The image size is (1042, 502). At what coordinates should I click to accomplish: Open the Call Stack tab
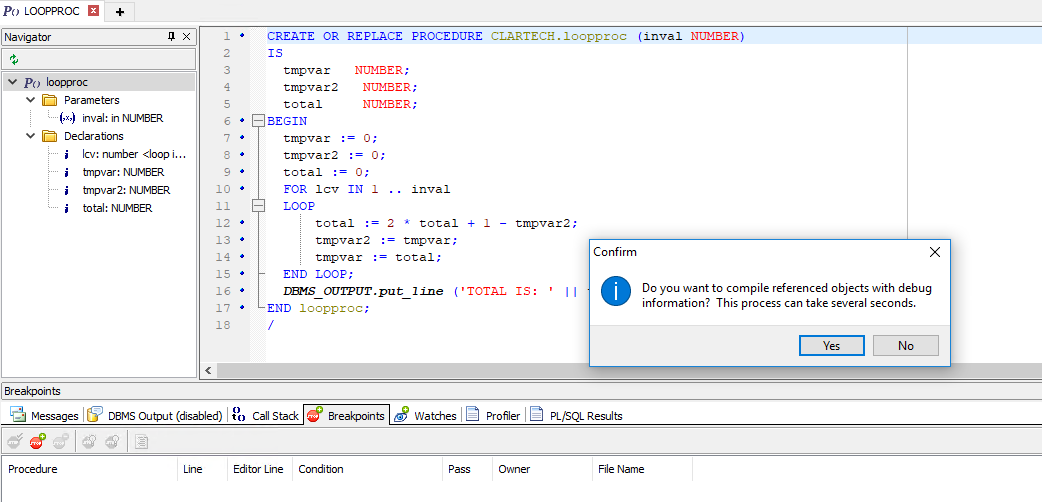[x=266, y=416]
